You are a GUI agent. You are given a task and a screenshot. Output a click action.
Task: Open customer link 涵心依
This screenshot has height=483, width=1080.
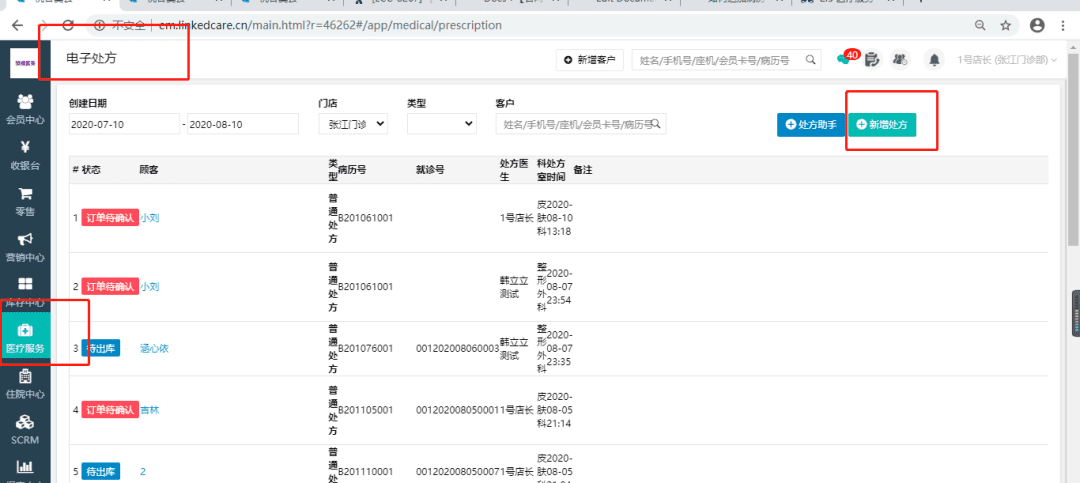pos(154,349)
